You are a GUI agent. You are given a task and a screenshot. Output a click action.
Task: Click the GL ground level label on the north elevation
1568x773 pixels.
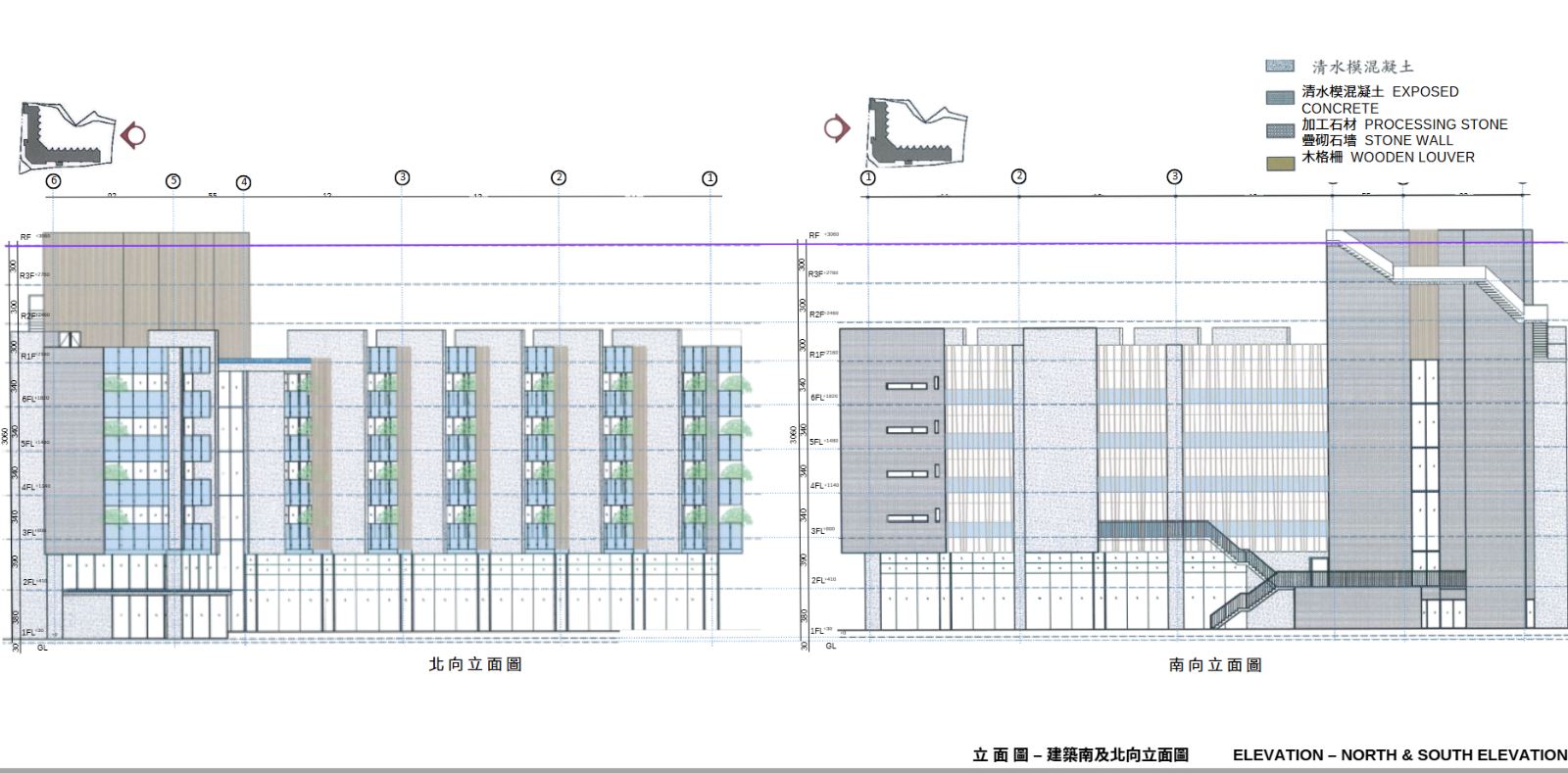coord(42,648)
